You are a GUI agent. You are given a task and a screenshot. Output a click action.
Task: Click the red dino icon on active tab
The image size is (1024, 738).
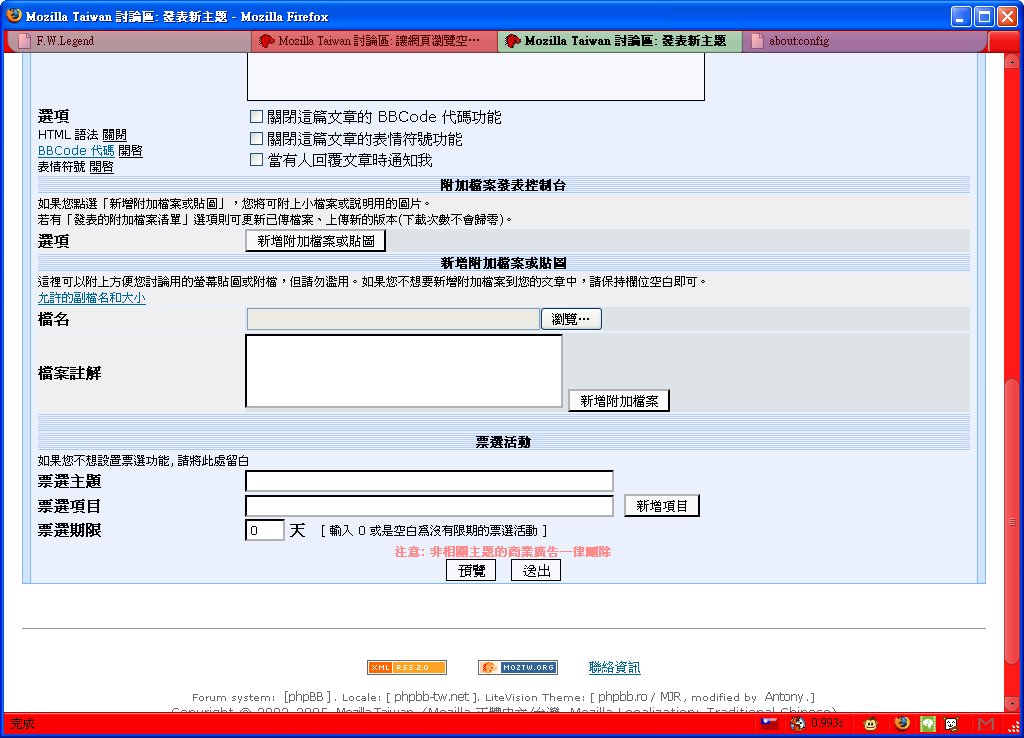pyautogui.click(x=512, y=41)
